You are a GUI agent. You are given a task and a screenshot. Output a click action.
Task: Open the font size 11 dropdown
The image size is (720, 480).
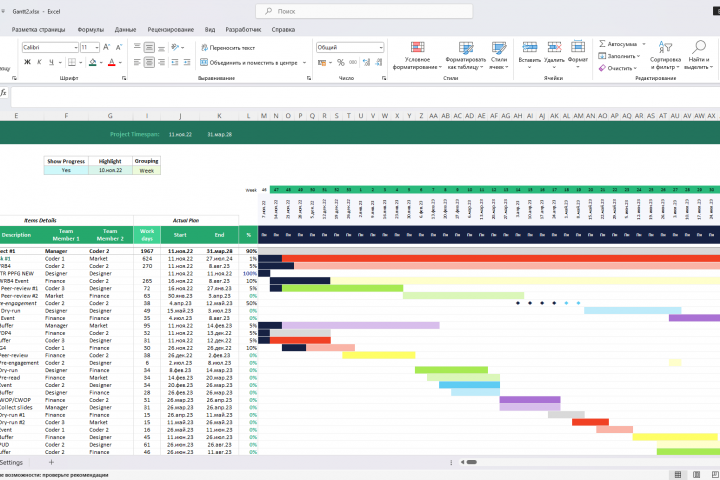tap(97, 47)
